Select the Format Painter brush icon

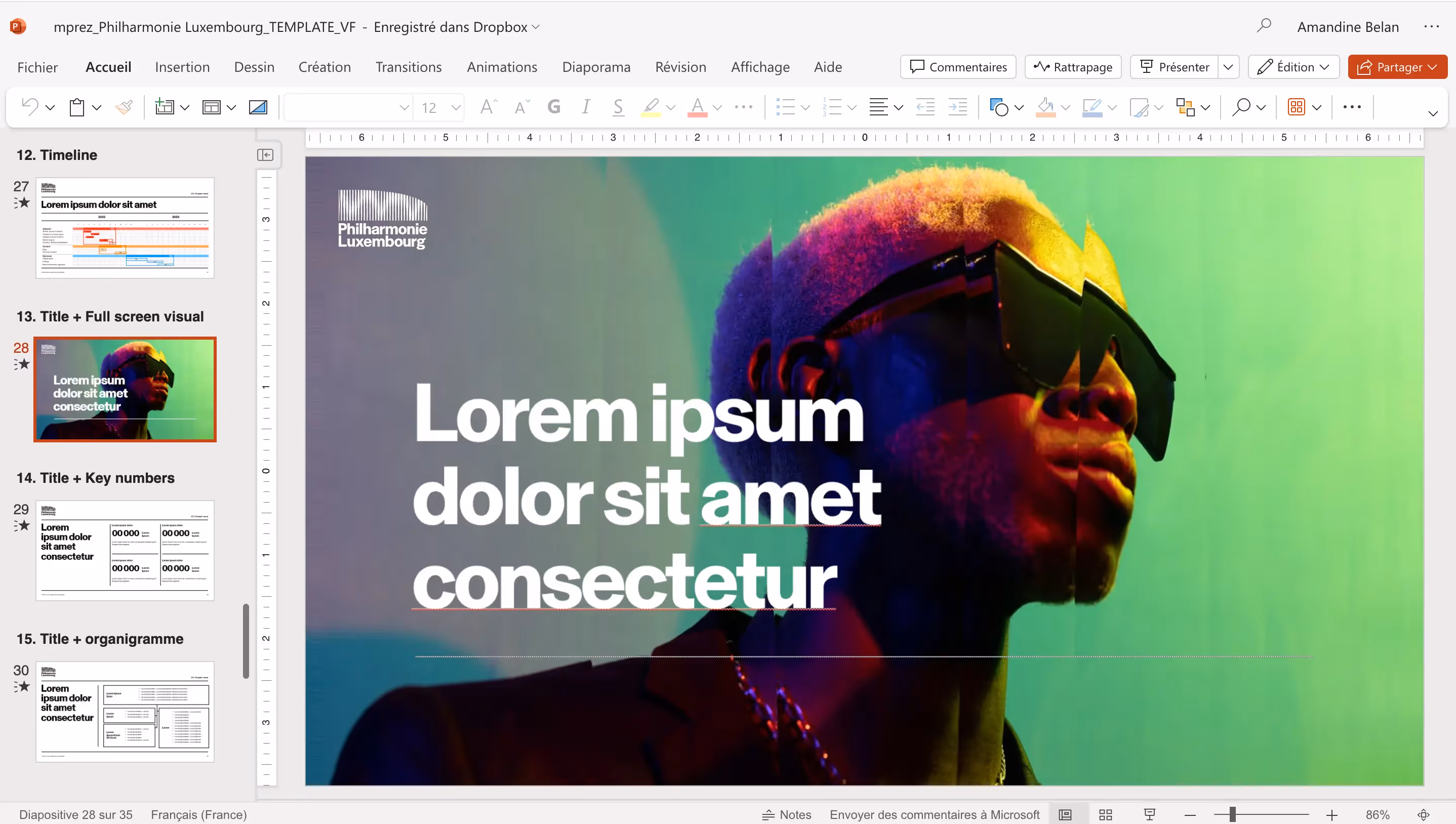click(124, 107)
